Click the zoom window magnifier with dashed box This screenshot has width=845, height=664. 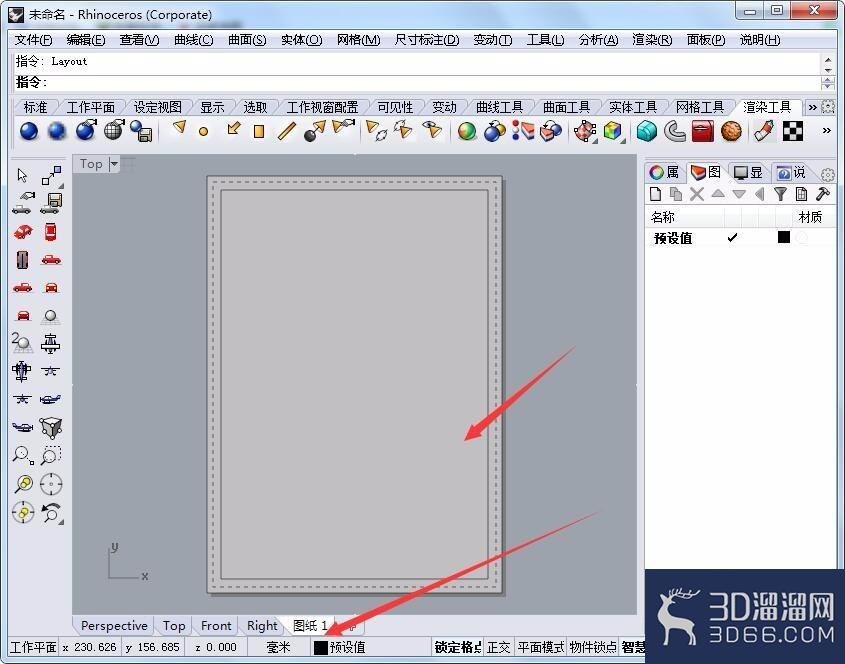51,455
